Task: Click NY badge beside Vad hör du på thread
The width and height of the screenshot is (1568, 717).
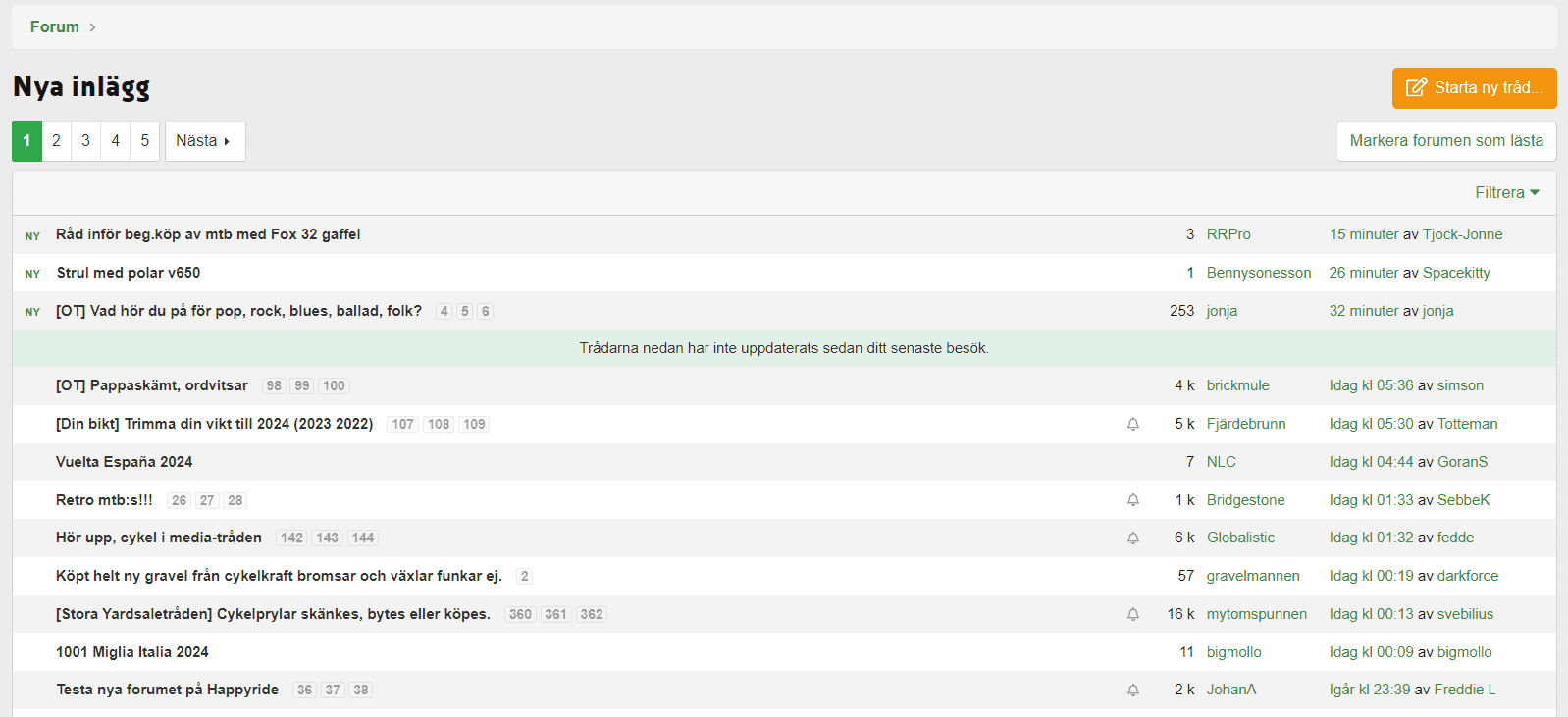Action: pyautogui.click(x=32, y=312)
